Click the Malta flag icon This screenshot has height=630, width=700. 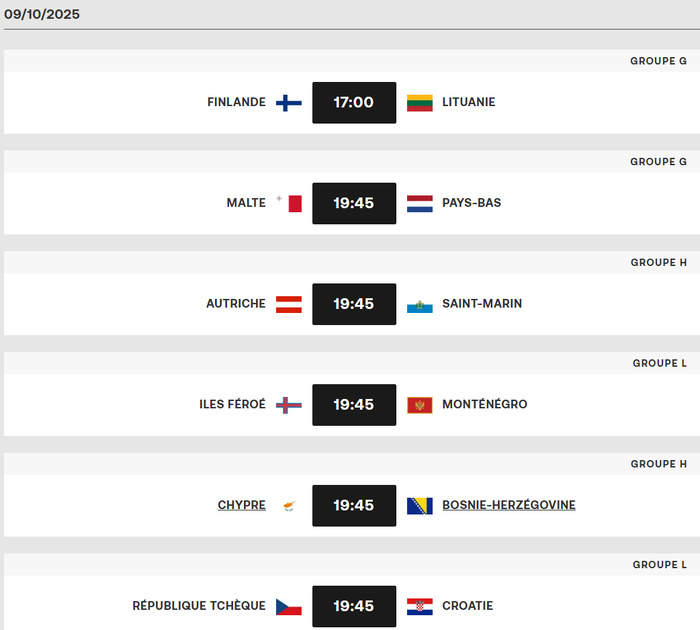tap(292, 204)
